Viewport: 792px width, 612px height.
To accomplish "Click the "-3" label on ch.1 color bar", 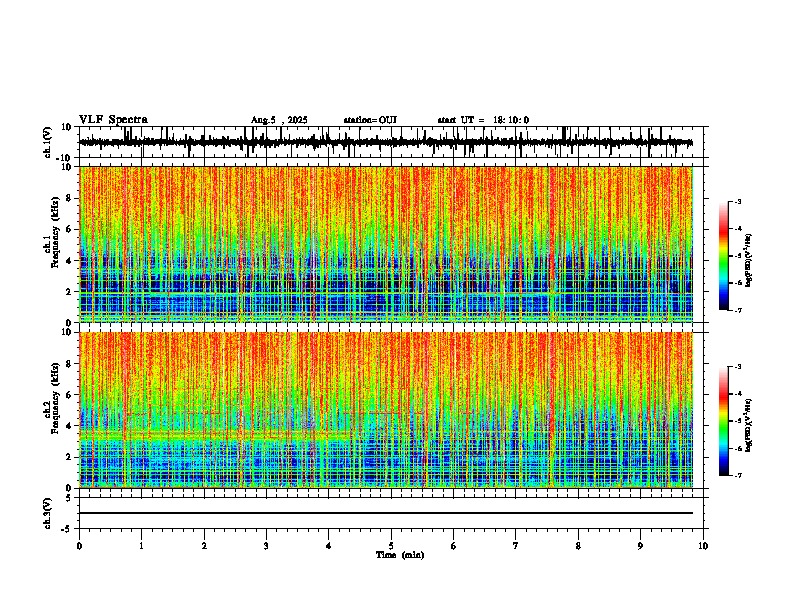I will 737,201.
